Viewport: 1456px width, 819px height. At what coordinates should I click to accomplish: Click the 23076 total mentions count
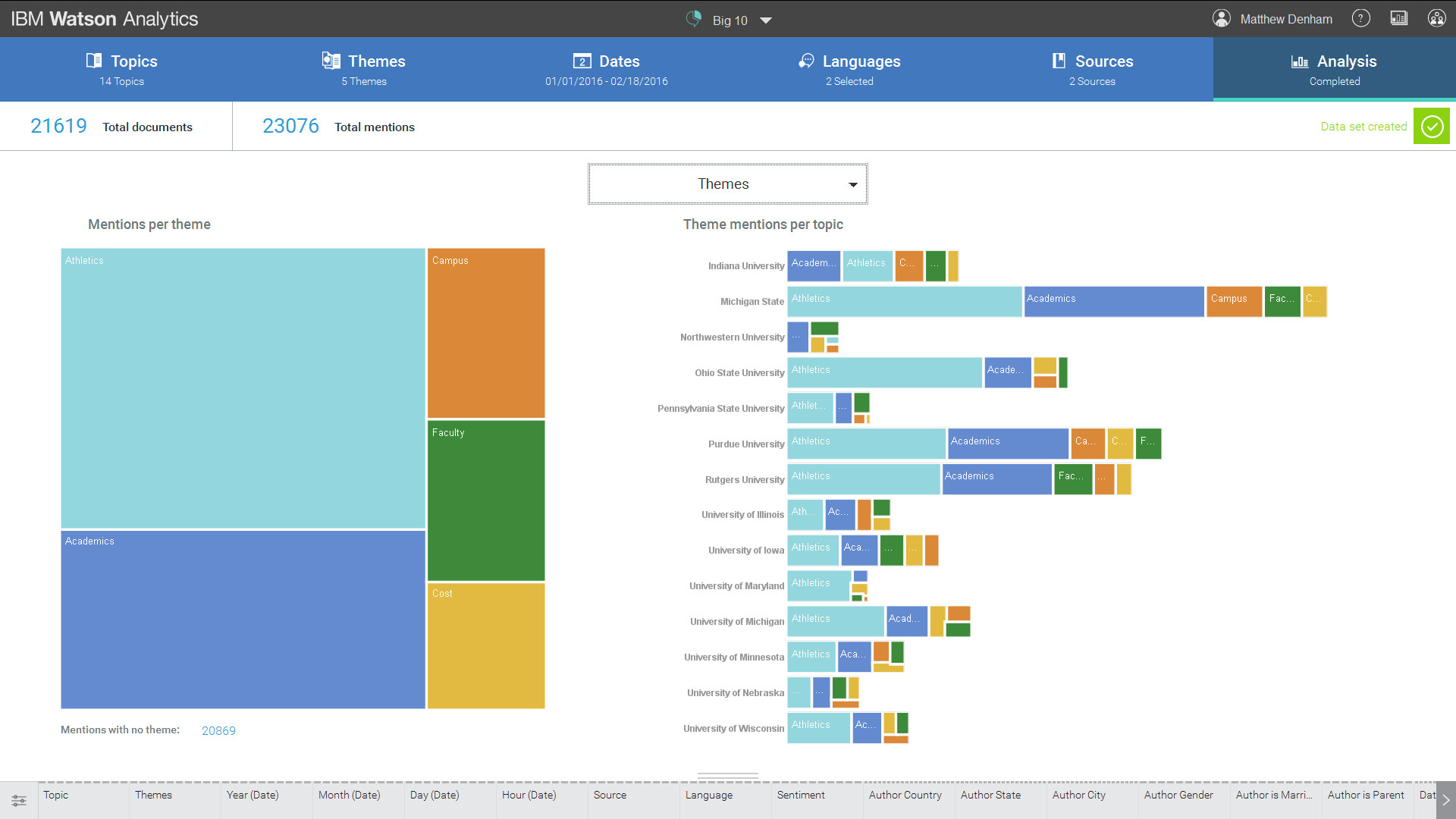290,126
